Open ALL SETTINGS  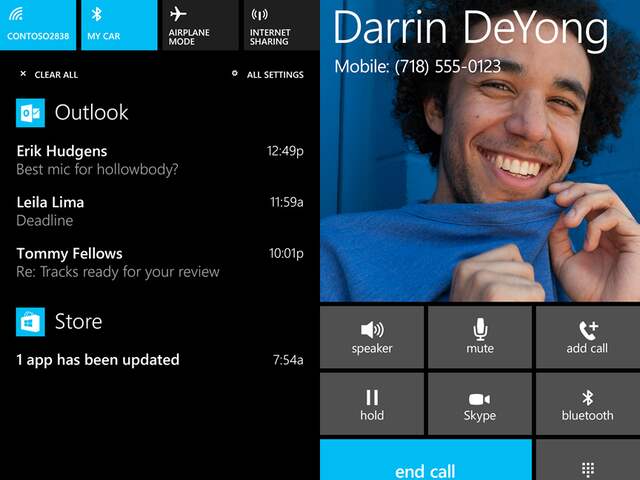pos(268,75)
